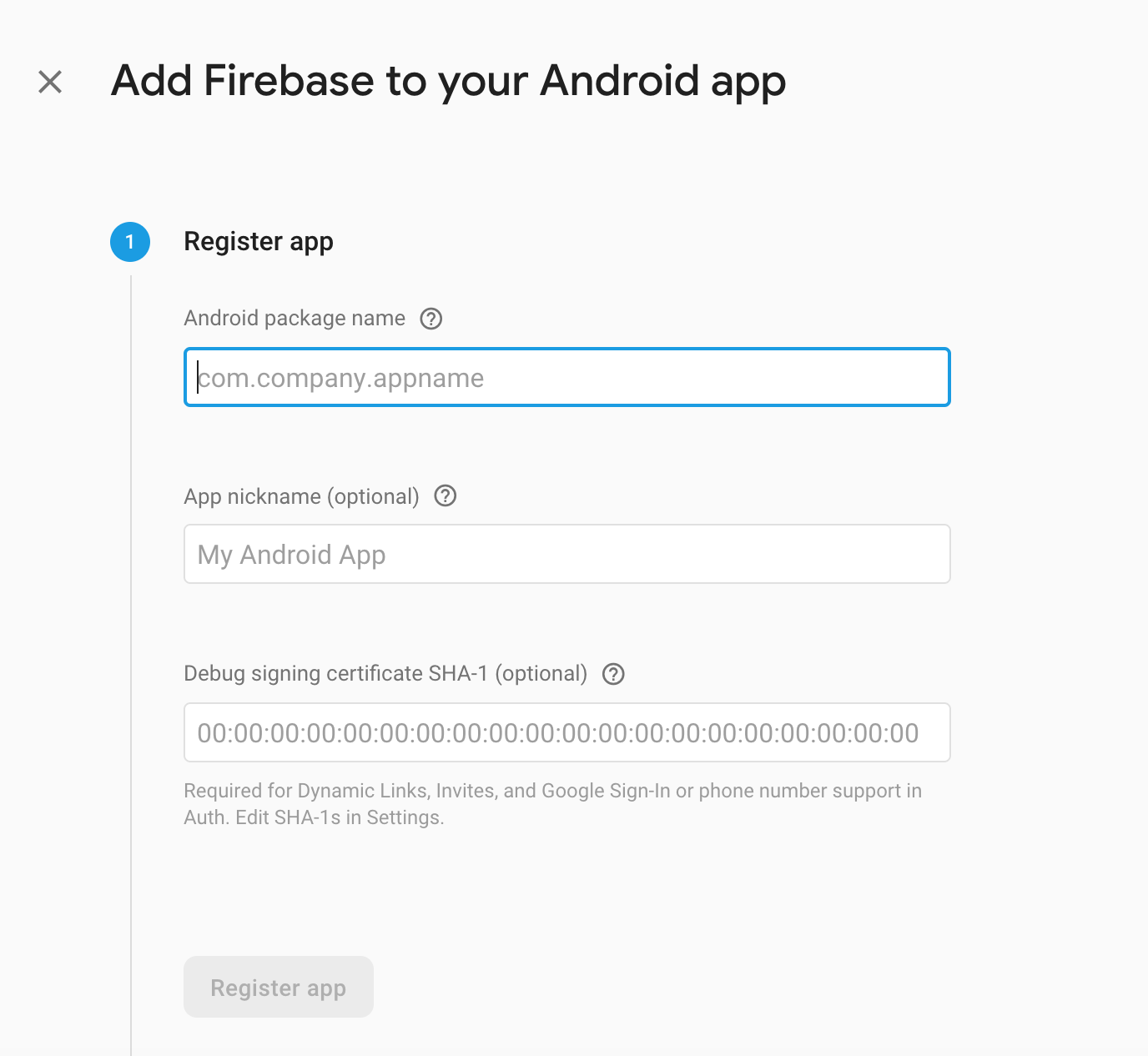Close the Add Firebase dialog
1148x1056 pixels.
tap(50, 82)
